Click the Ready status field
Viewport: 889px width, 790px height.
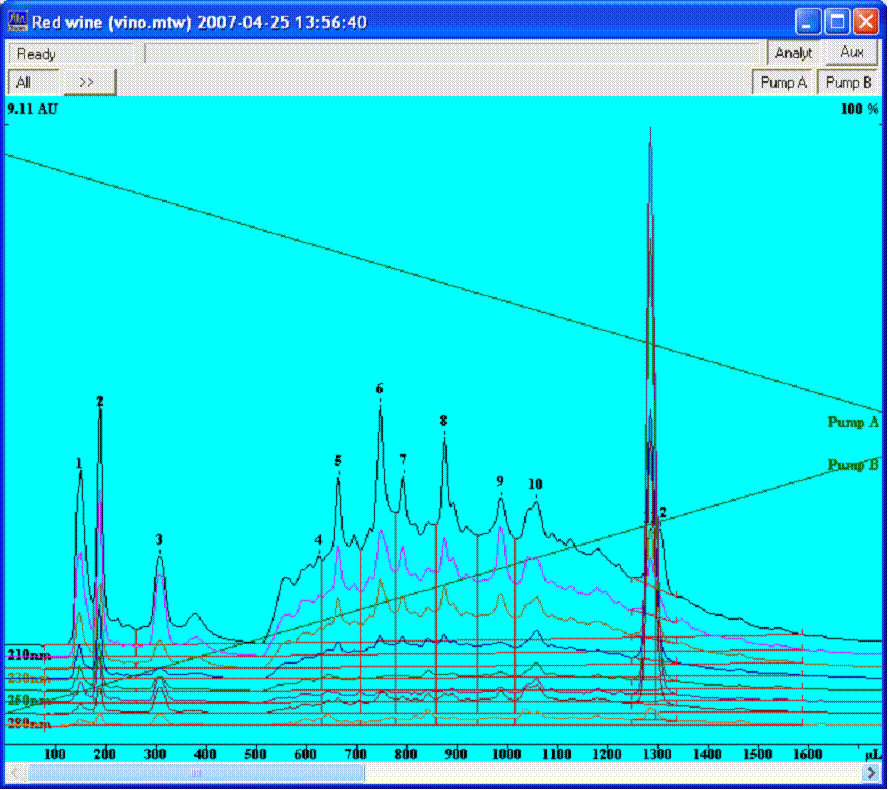[x=71, y=54]
